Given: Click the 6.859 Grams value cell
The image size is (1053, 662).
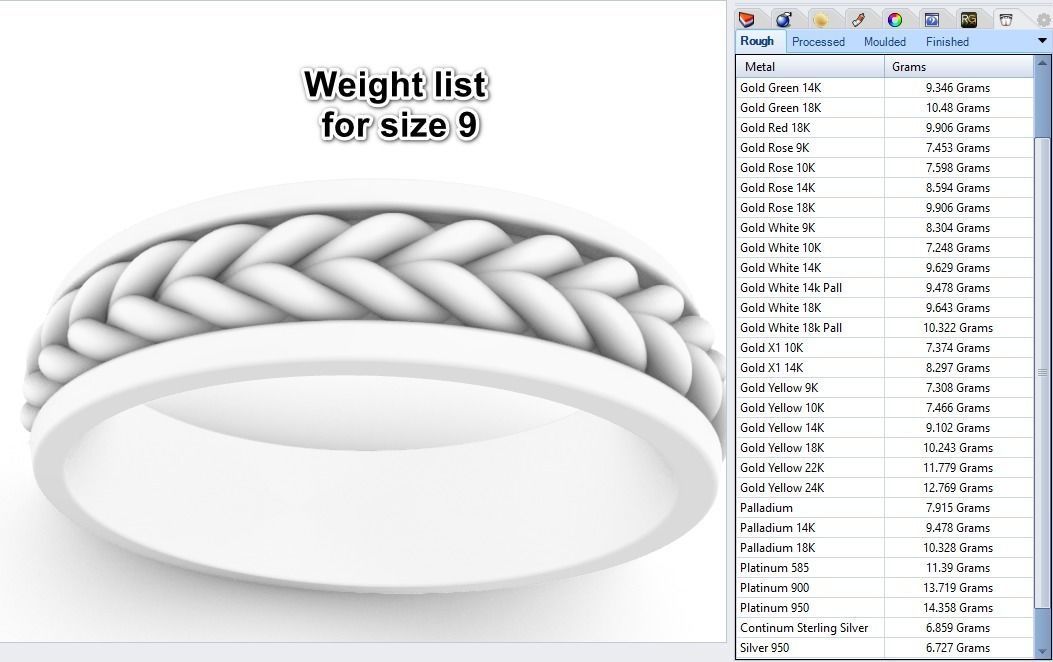Looking at the screenshot, I should 959,628.
